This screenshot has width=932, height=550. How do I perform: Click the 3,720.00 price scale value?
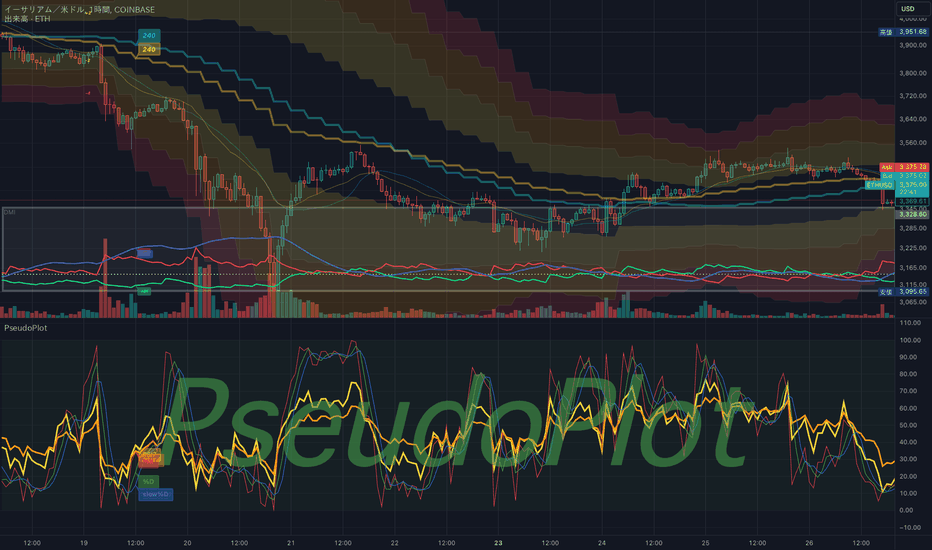912,96
